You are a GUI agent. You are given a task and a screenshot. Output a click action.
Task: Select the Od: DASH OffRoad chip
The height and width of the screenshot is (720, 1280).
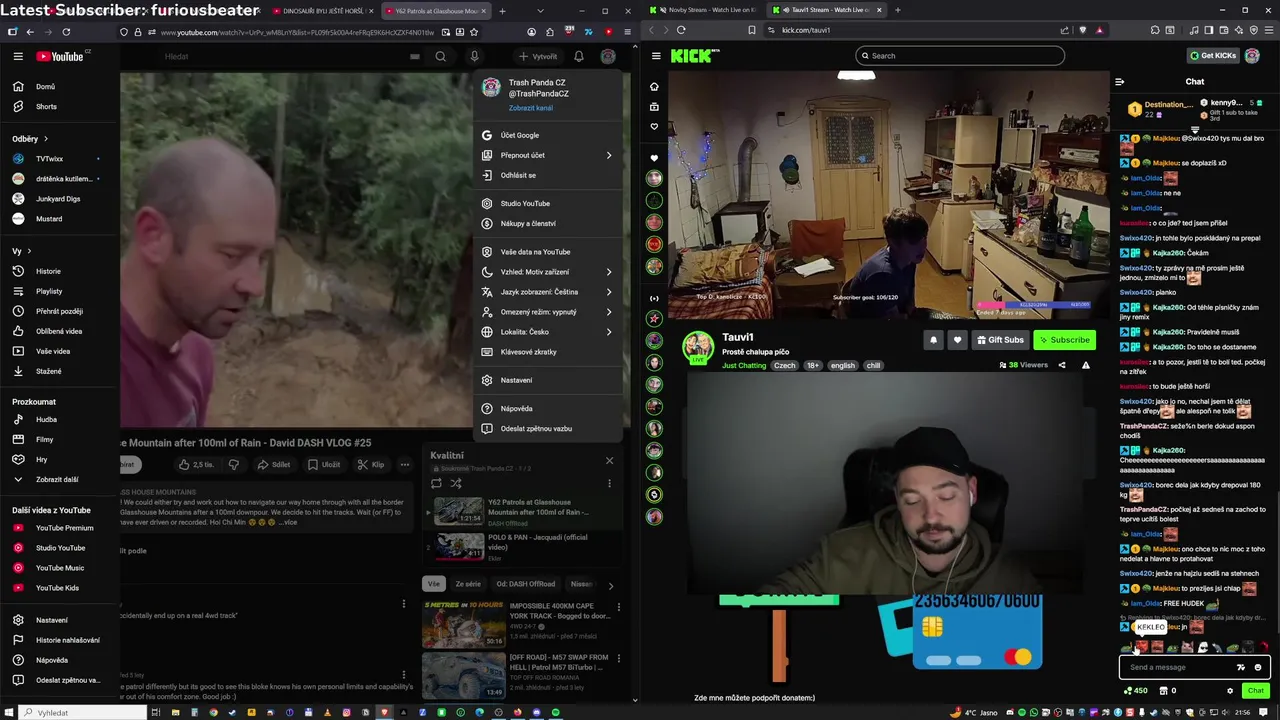[526, 584]
